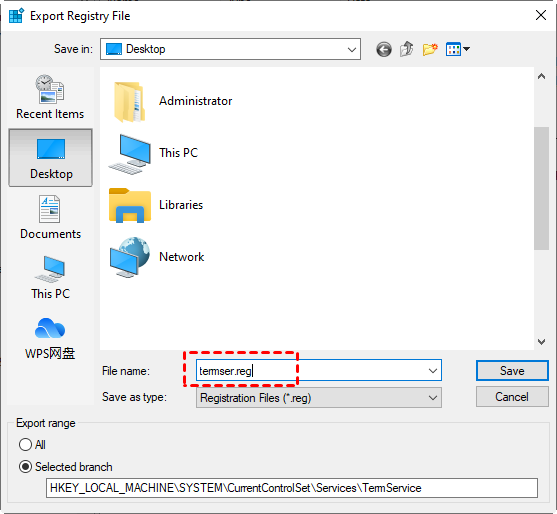
Task: Open This PC from the sidebar
Action: tap(50, 277)
